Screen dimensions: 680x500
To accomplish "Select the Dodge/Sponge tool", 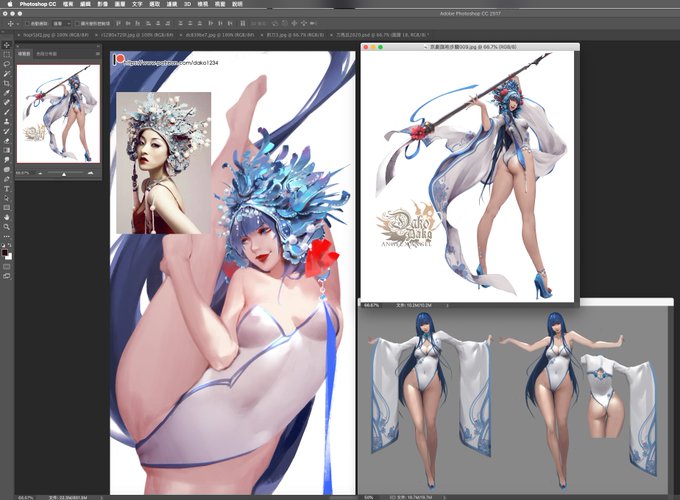I will tap(7, 169).
